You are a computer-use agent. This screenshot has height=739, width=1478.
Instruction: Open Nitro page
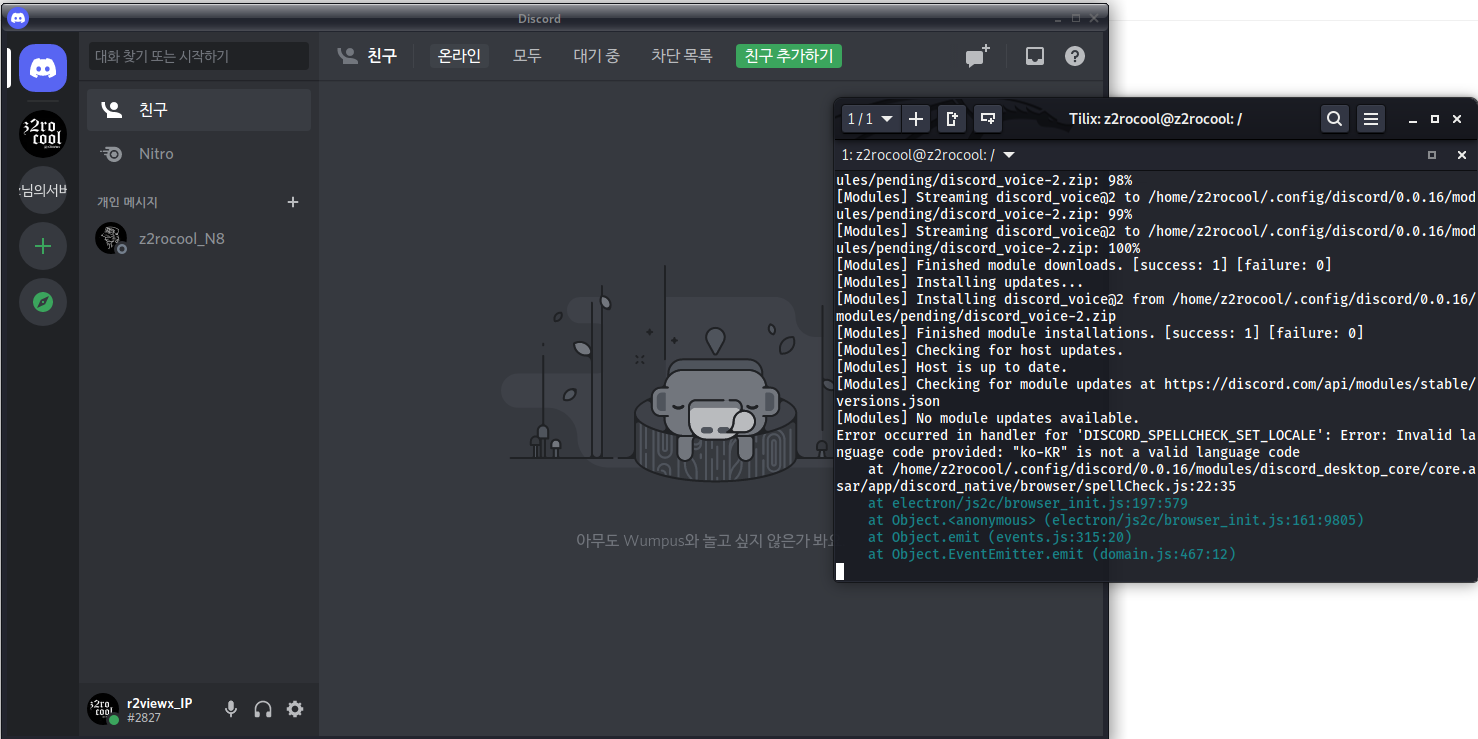tap(199, 154)
